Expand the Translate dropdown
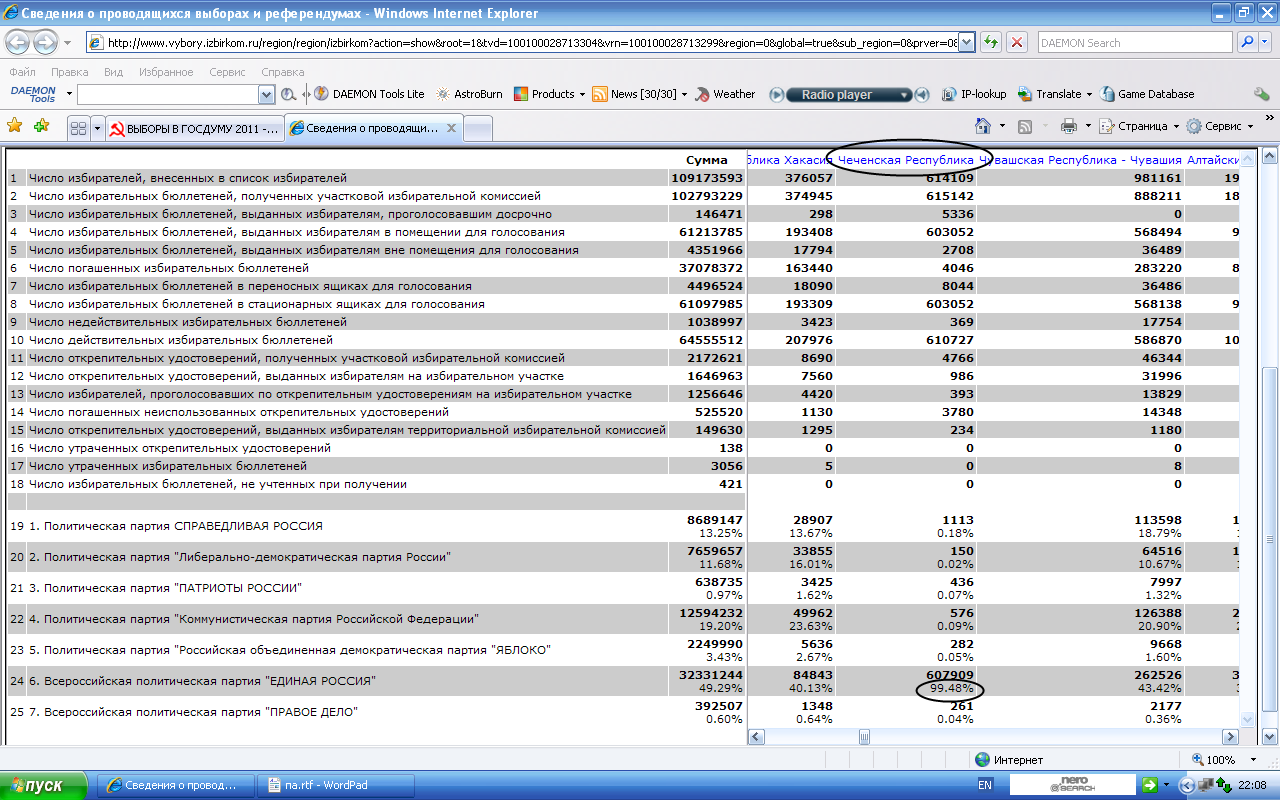The height and width of the screenshot is (800, 1280). click(x=1088, y=94)
